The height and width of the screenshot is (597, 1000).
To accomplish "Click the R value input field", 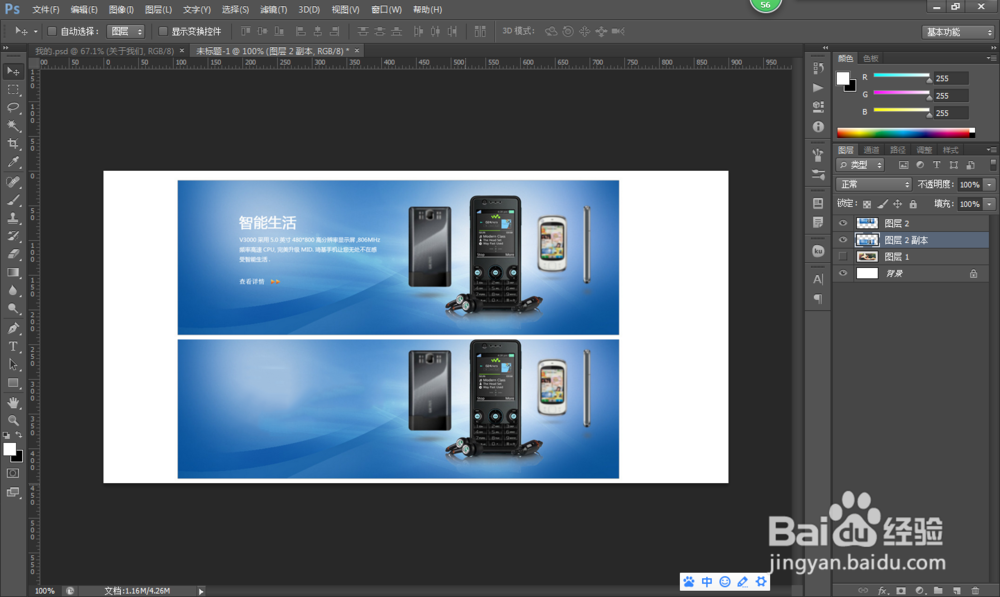I will (951, 78).
